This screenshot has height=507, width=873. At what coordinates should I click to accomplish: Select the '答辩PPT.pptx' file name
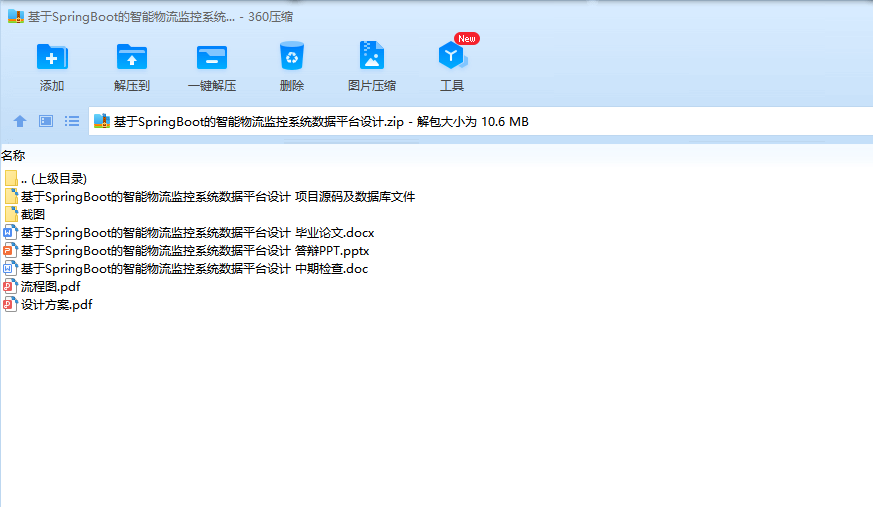click(x=195, y=250)
